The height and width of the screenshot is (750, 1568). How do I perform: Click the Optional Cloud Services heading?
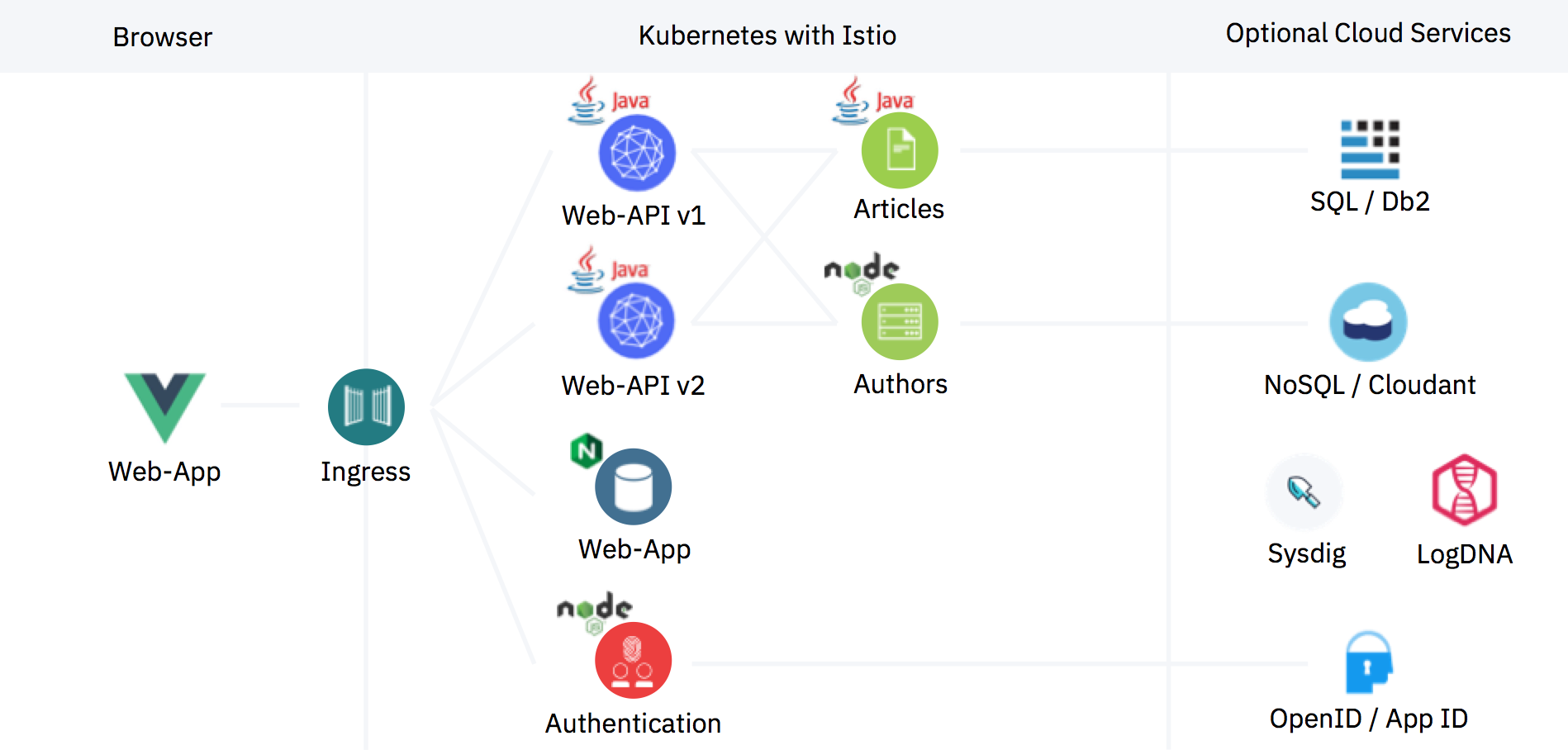[1368, 33]
